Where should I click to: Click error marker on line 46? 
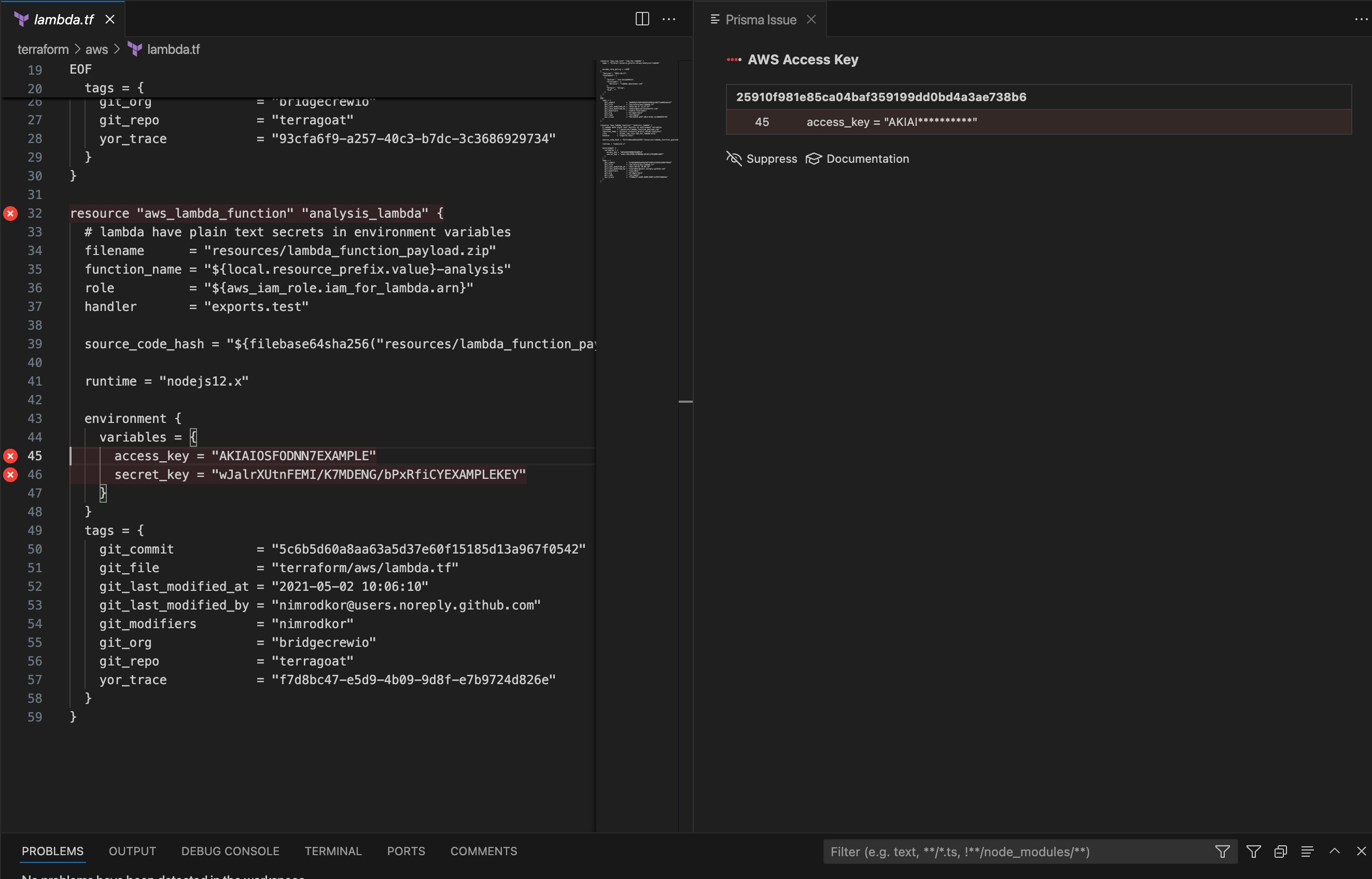click(10, 474)
